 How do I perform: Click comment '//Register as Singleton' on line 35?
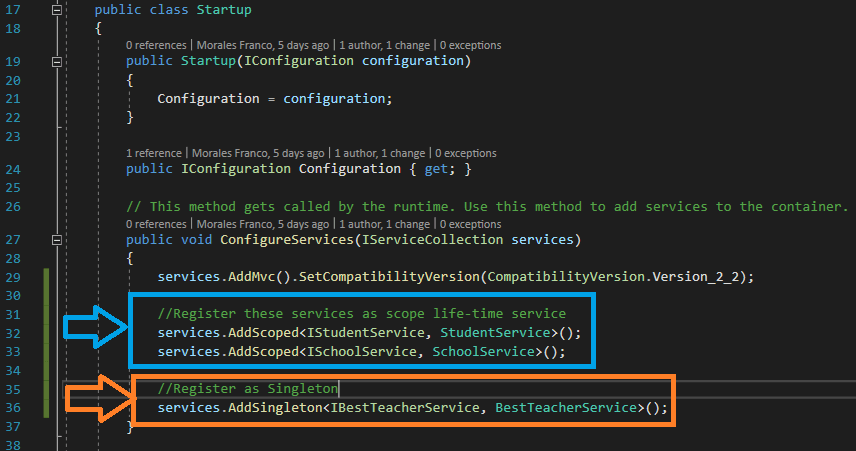click(248, 389)
